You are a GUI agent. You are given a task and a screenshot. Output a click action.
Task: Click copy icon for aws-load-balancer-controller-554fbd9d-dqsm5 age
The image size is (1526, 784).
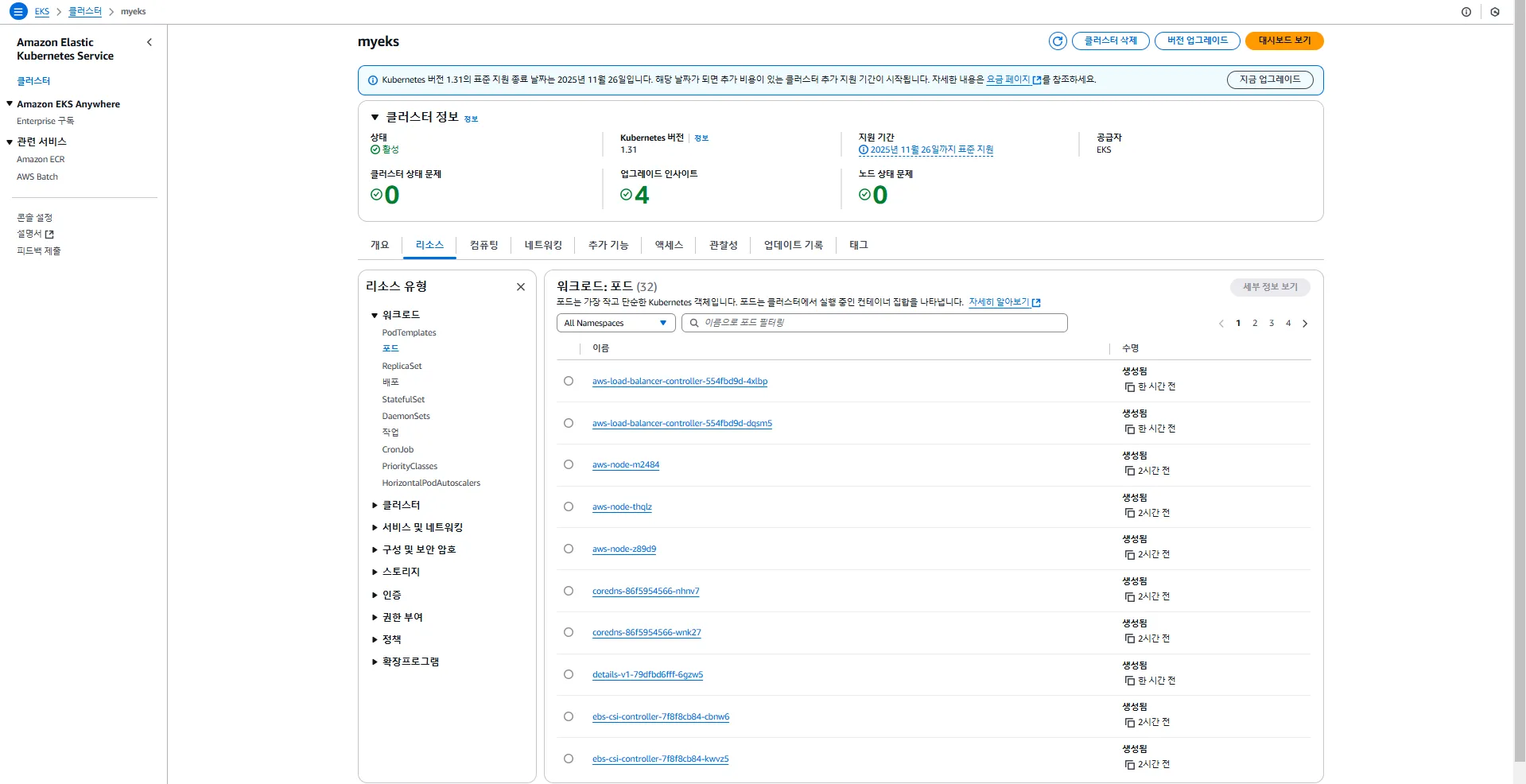pyautogui.click(x=1129, y=429)
